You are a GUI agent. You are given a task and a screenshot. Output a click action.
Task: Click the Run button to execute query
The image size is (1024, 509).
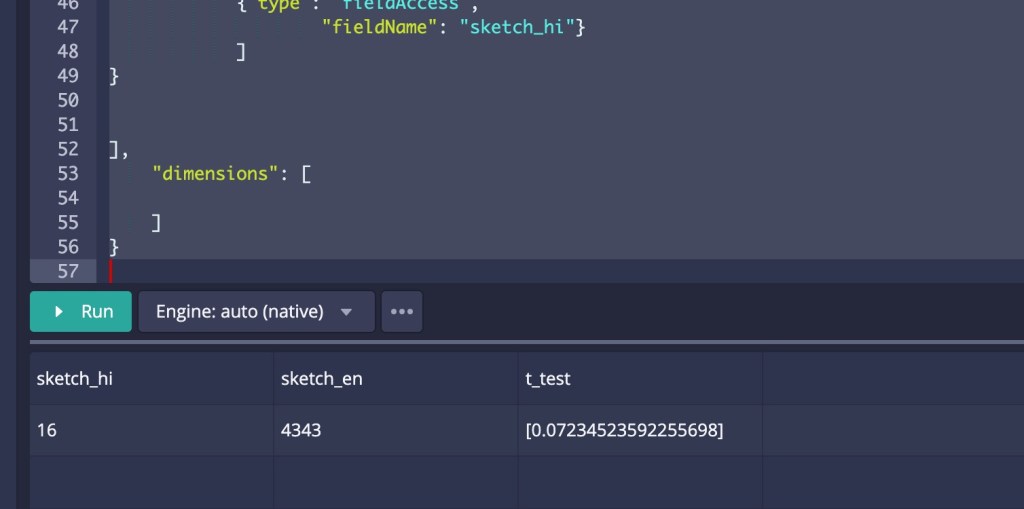pos(80,311)
